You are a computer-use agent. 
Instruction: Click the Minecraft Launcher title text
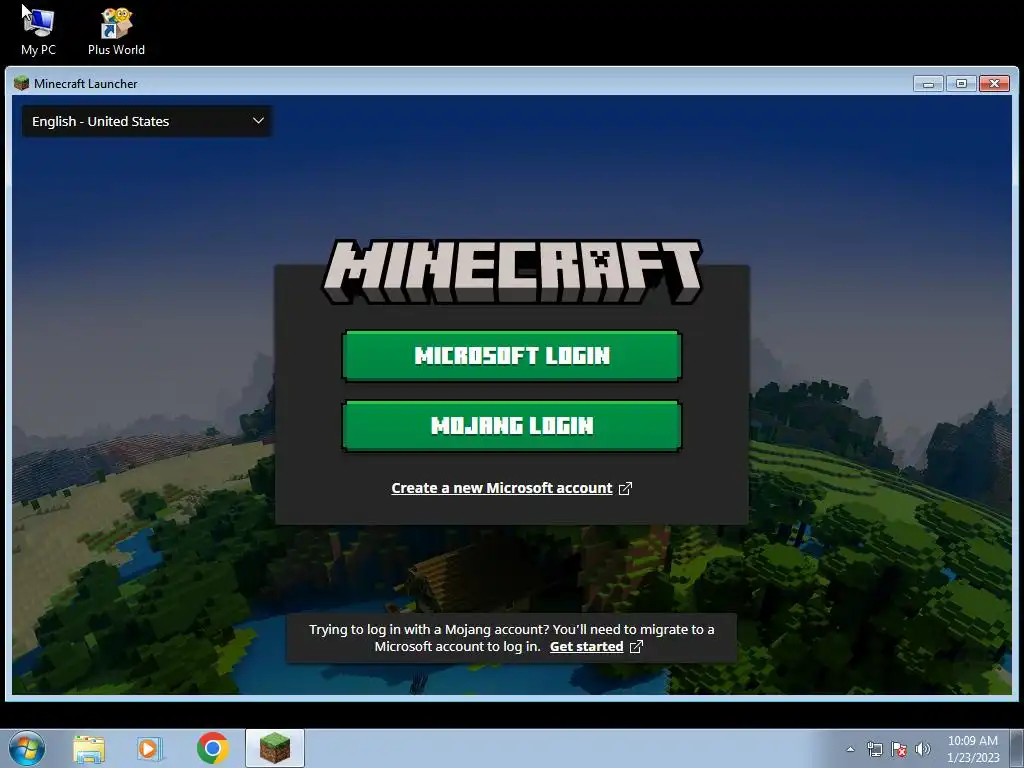tap(86, 84)
